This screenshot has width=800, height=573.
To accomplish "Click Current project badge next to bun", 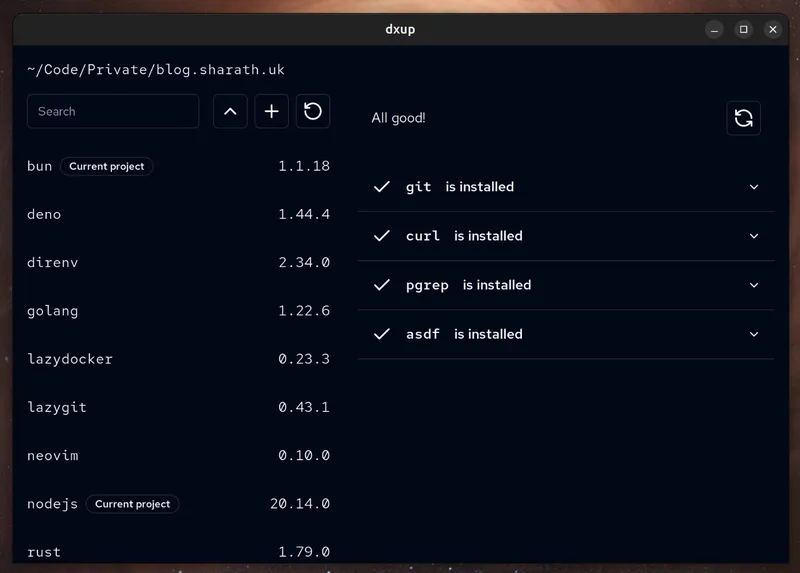I will (107, 166).
